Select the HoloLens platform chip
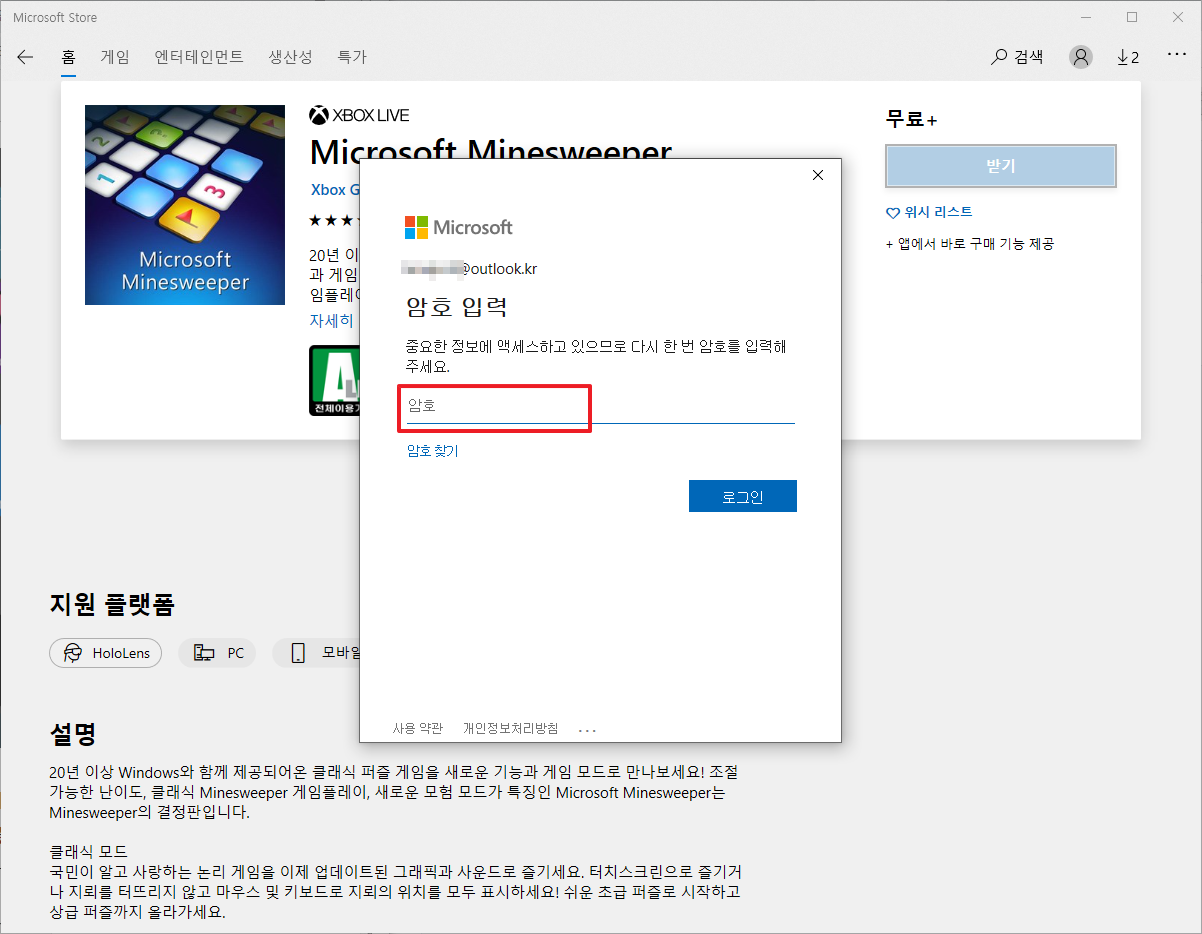The image size is (1202, 934). [106, 653]
